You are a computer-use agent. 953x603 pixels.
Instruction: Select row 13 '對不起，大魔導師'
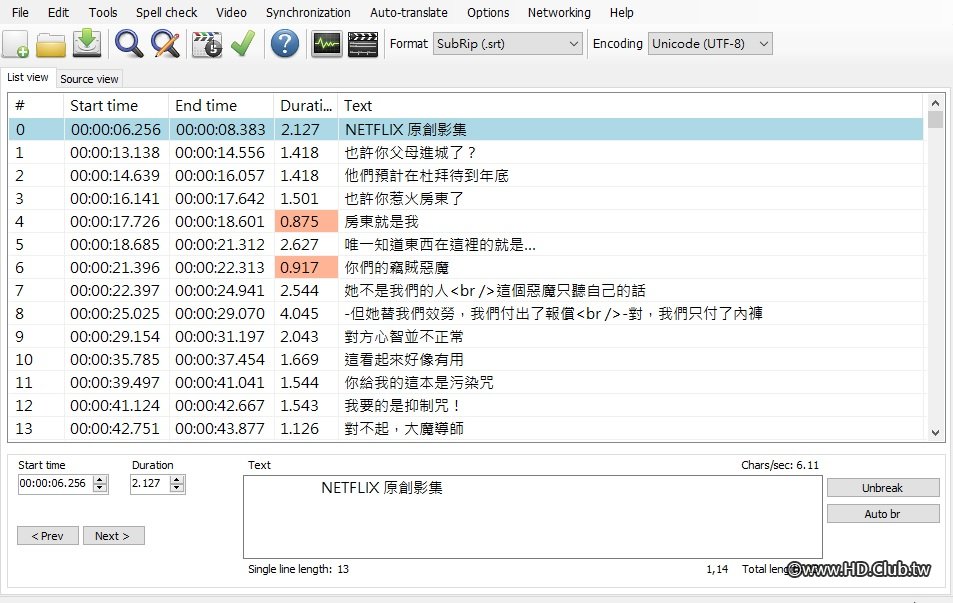466,429
